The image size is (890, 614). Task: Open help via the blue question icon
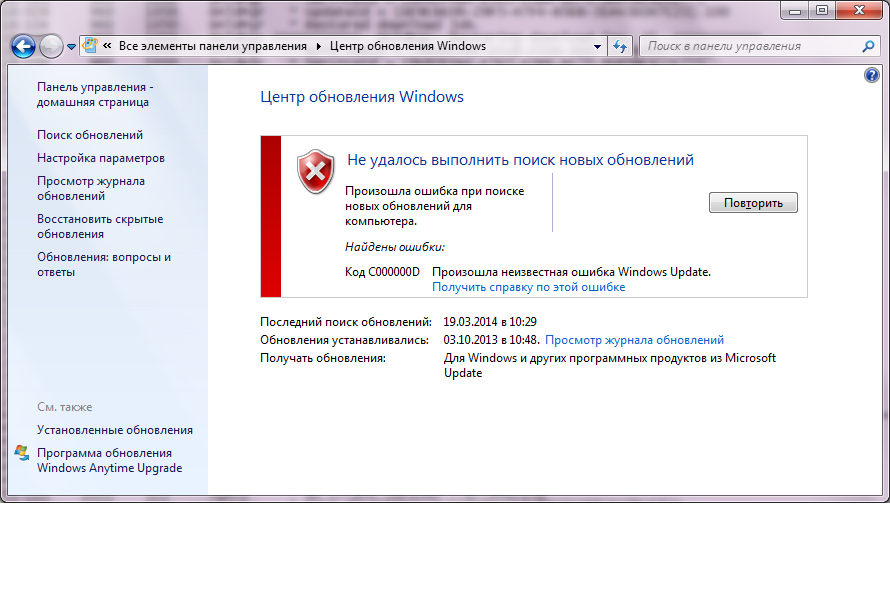(872, 75)
